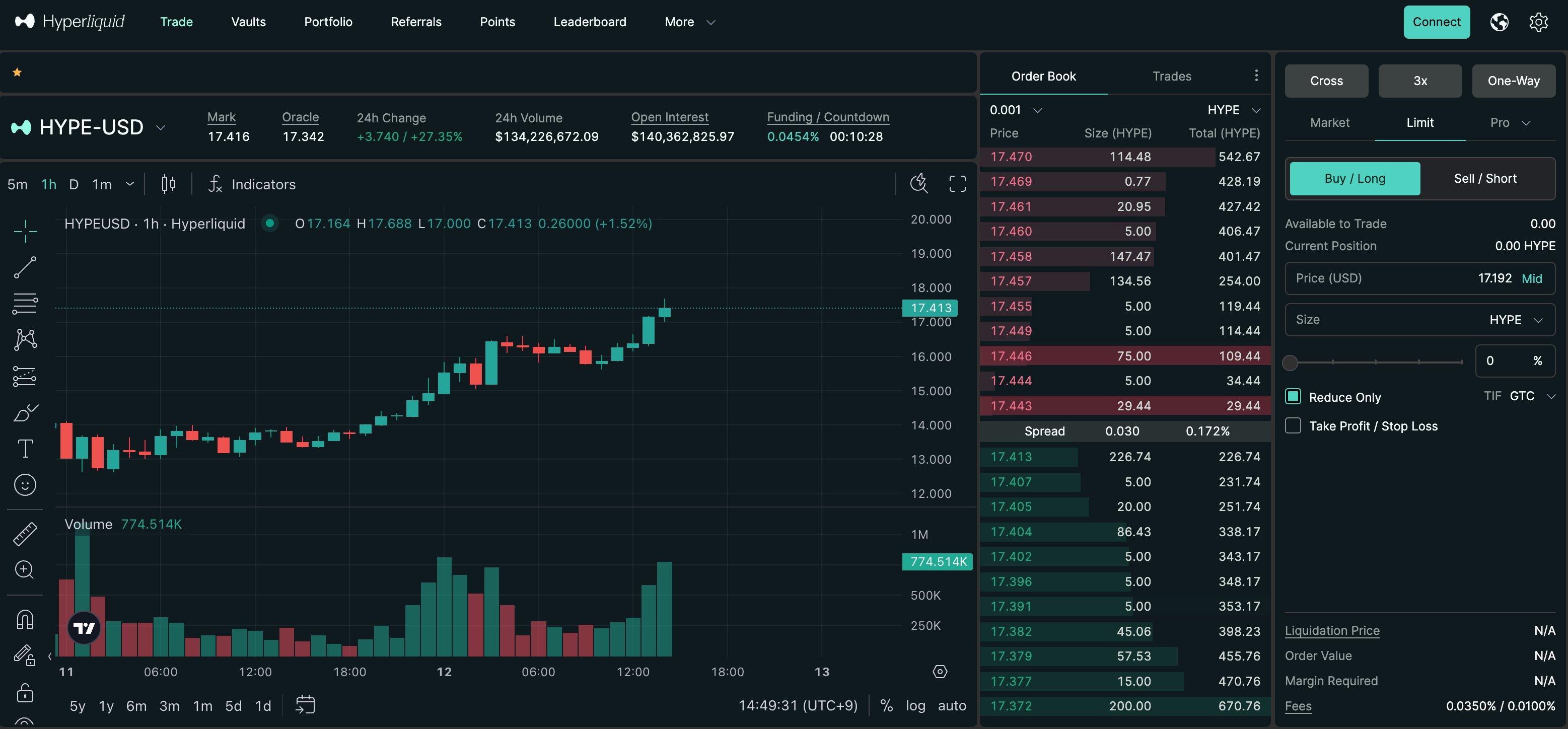The width and height of the screenshot is (1568, 729).
Task: Click the 3x leverage button
Action: (x=1419, y=81)
